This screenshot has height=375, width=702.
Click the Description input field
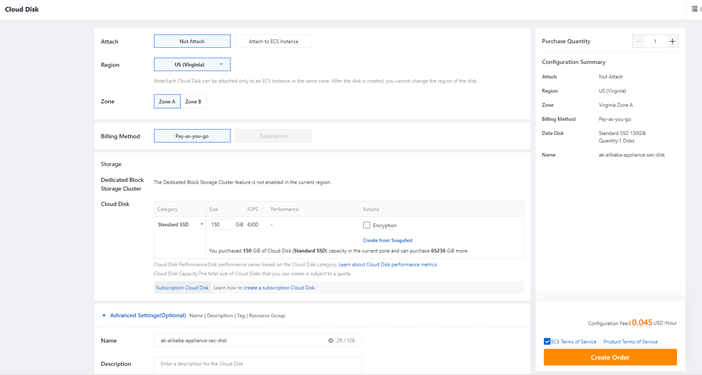tap(257, 364)
